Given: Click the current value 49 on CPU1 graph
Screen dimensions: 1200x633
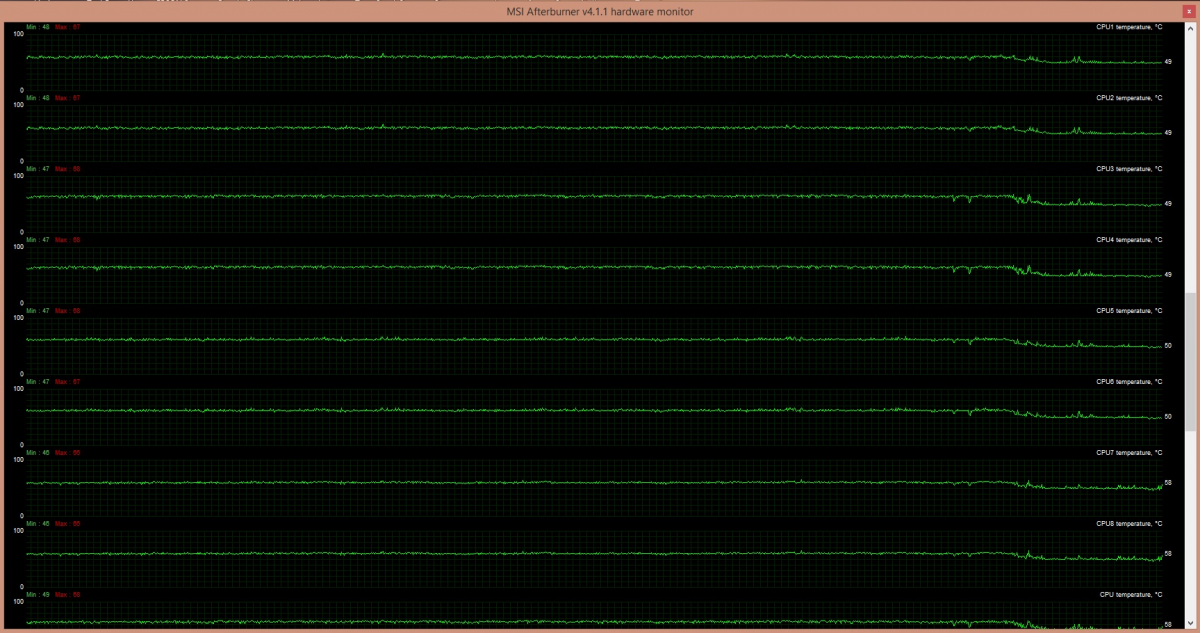Looking at the screenshot, I should pos(1168,62).
